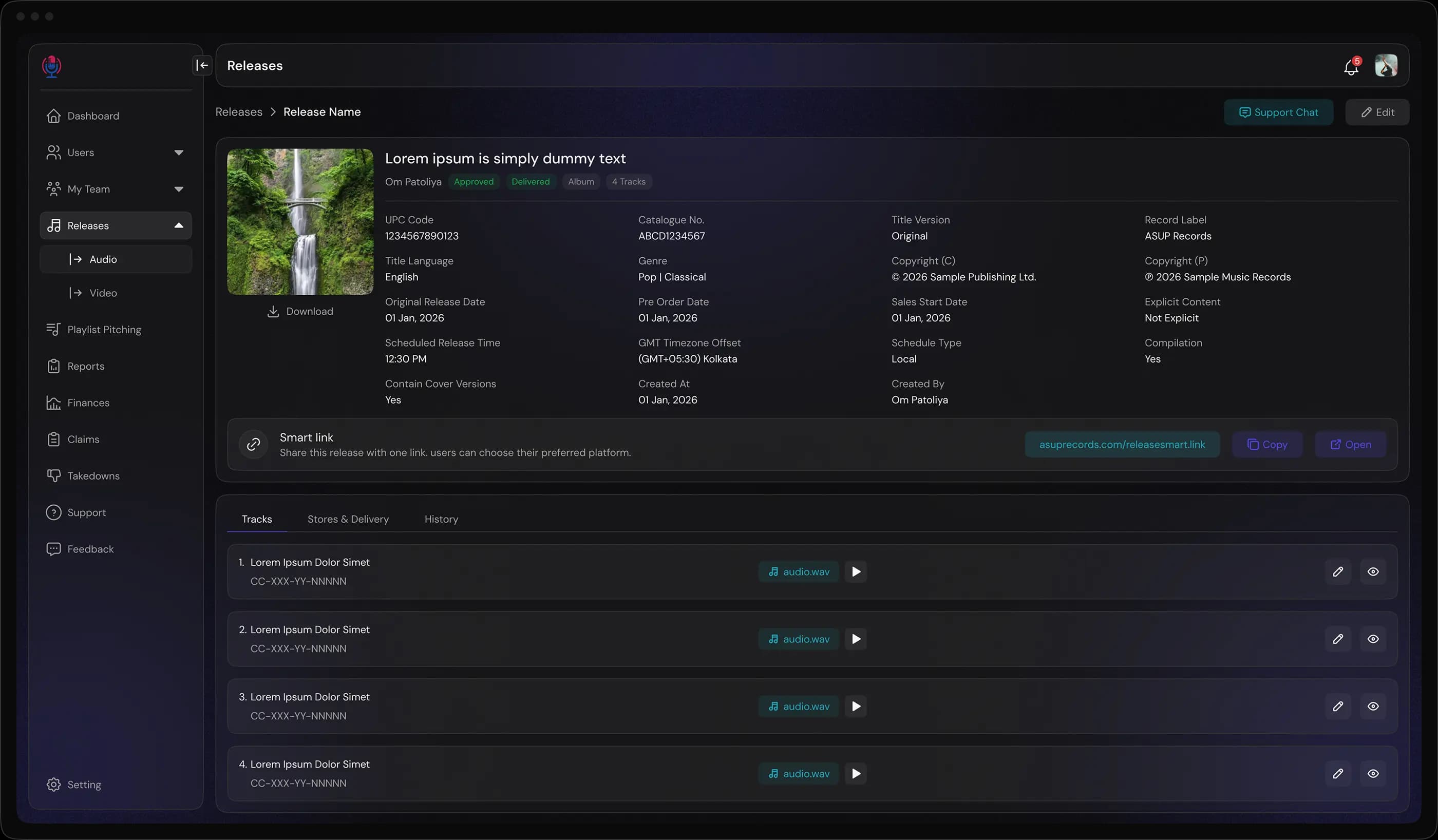Expand the Users menu arrow
The height and width of the screenshot is (840, 1438).
[x=179, y=152]
